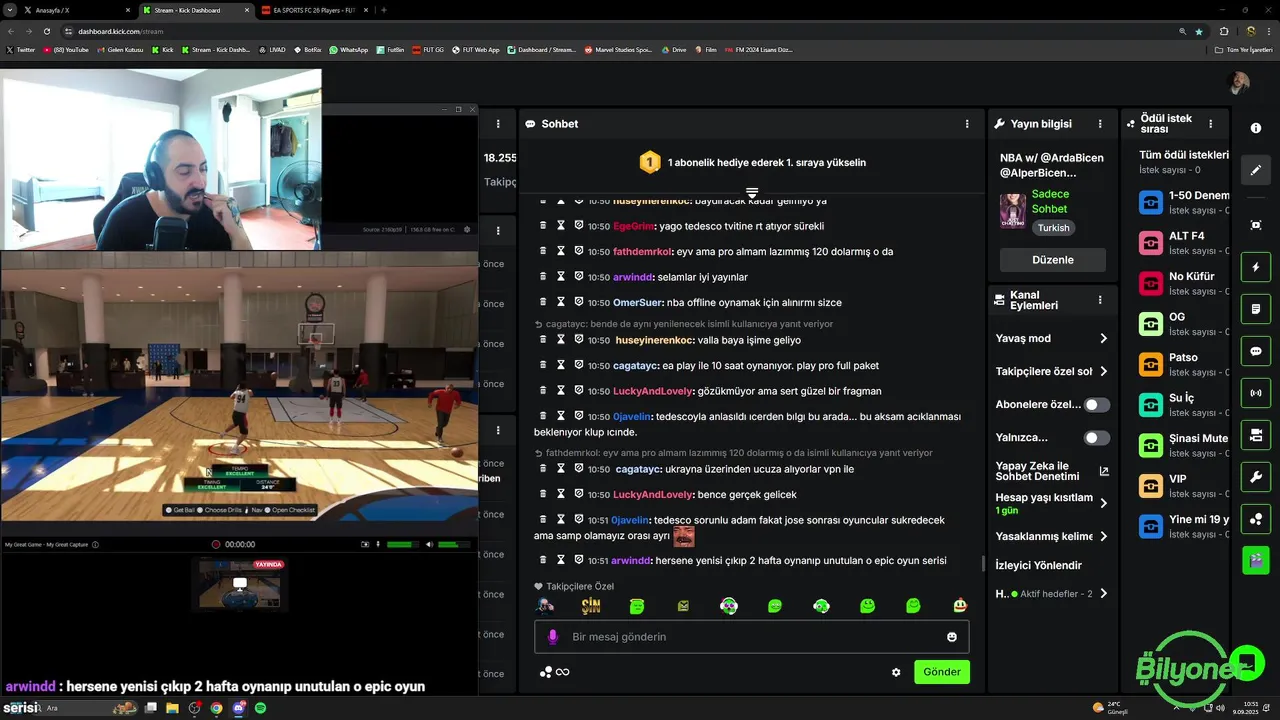Viewport: 1280px width, 720px height.
Task: Expand Aktif hedefler row
Action: [1052, 593]
